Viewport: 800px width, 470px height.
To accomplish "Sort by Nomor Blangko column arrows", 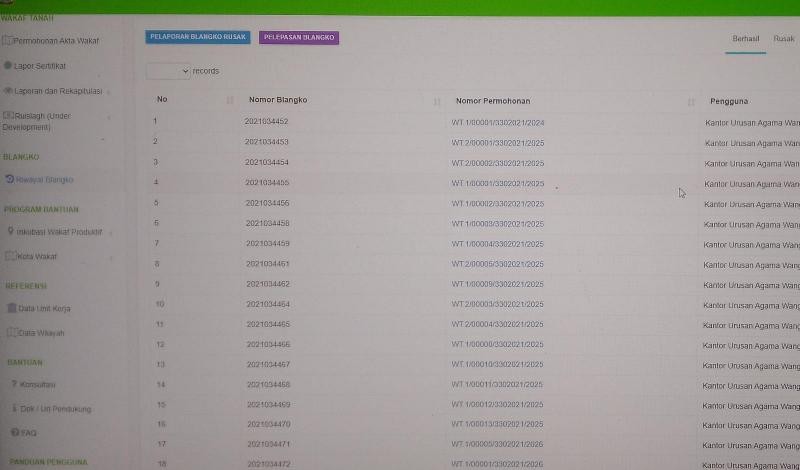I will (437, 101).
